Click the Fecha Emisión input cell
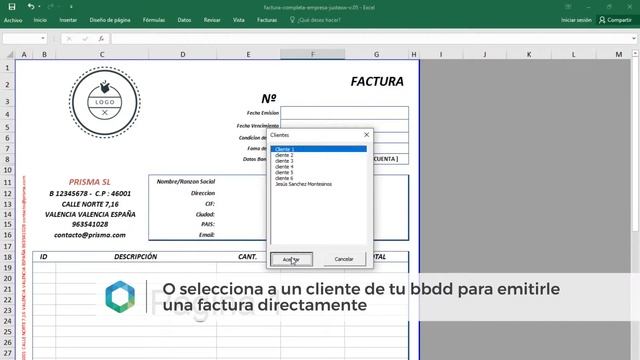This screenshot has width=640, height=360. click(344, 113)
